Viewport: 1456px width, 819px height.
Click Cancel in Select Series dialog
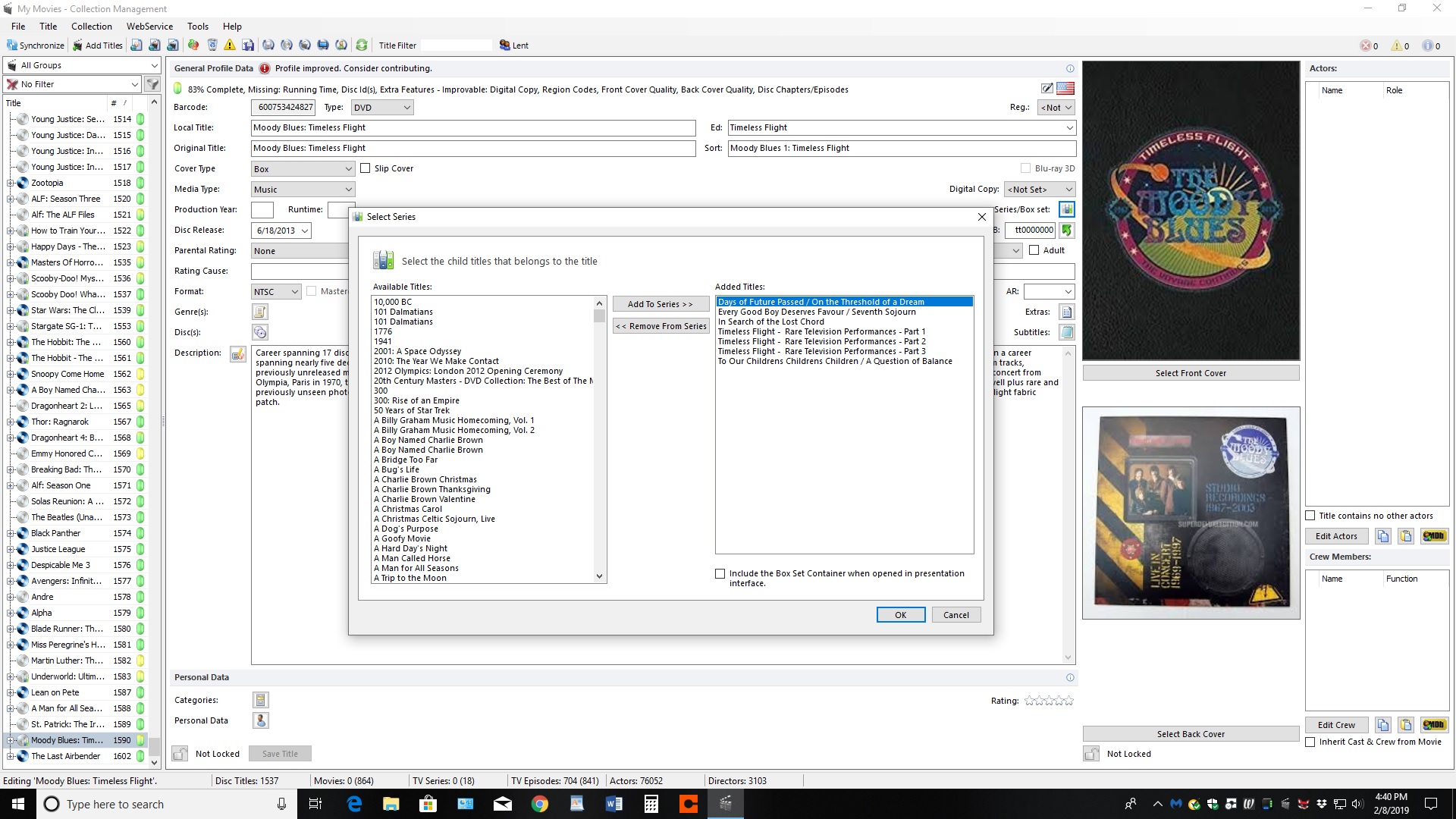tap(956, 615)
